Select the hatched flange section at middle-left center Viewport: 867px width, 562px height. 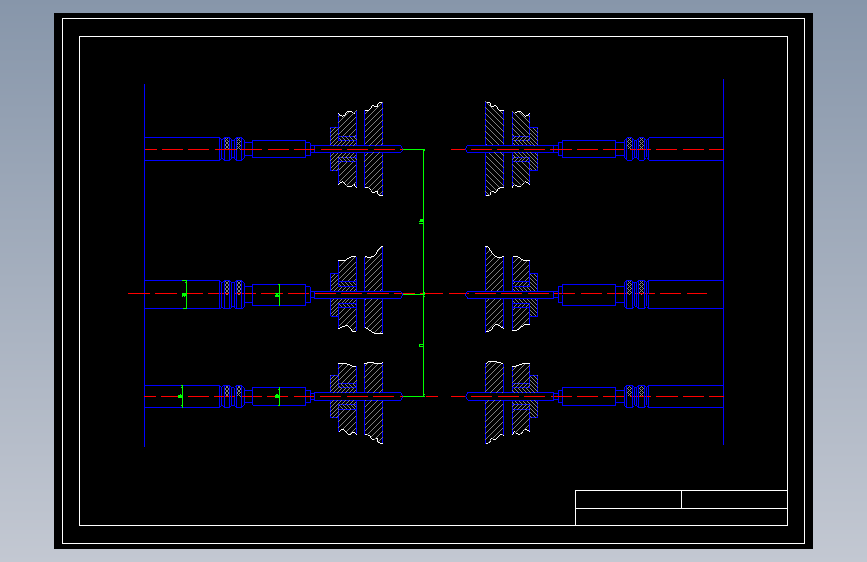point(358,291)
